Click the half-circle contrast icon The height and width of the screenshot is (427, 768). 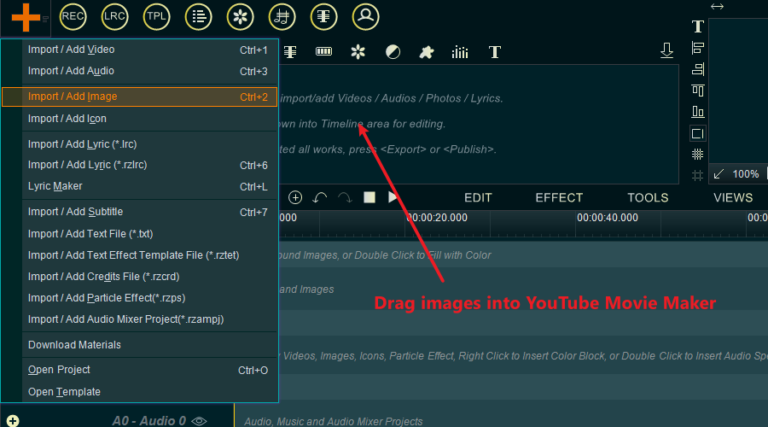tap(393, 51)
